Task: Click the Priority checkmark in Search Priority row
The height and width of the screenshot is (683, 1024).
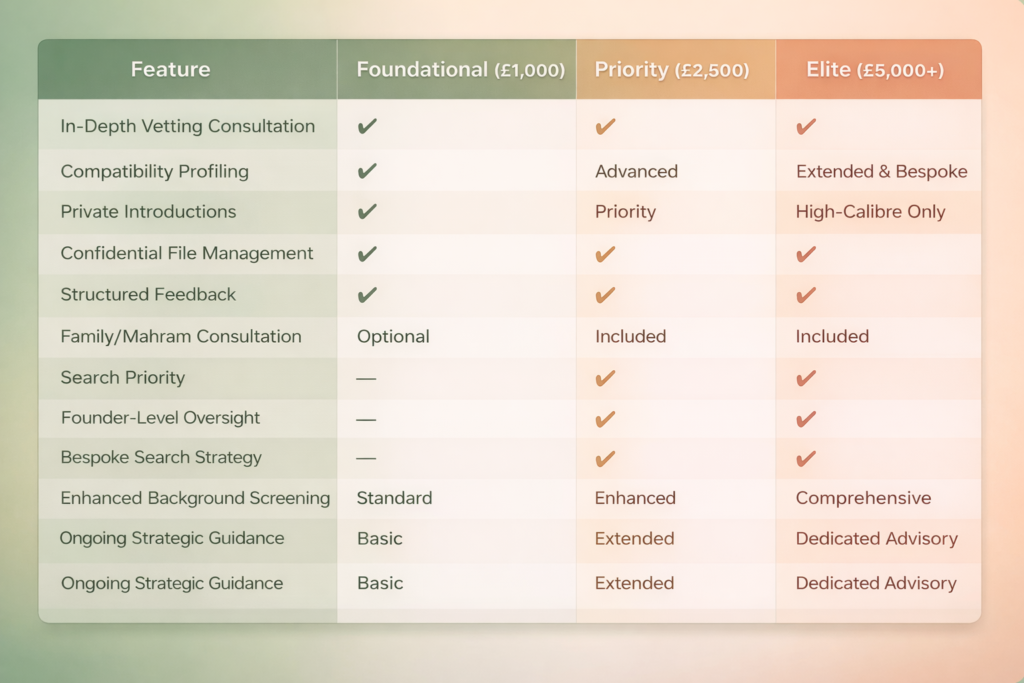Action: pyautogui.click(x=605, y=378)
